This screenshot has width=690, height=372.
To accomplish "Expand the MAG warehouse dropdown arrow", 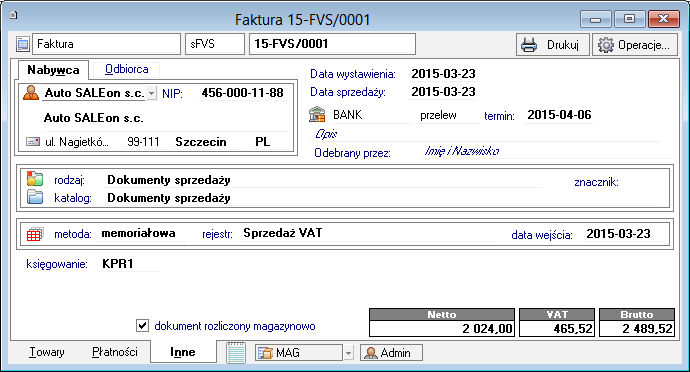I will 348,353.
